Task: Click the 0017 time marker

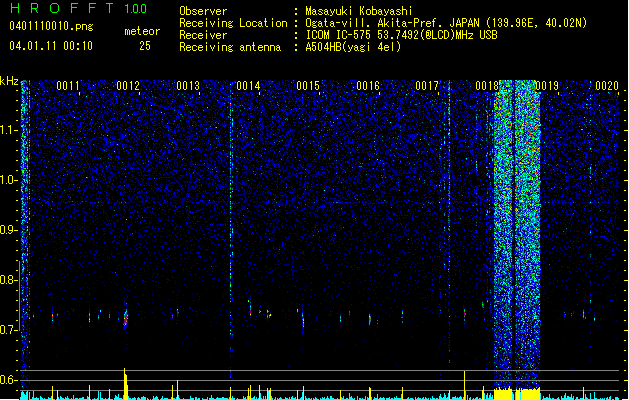Action: [x=427, y=86]
